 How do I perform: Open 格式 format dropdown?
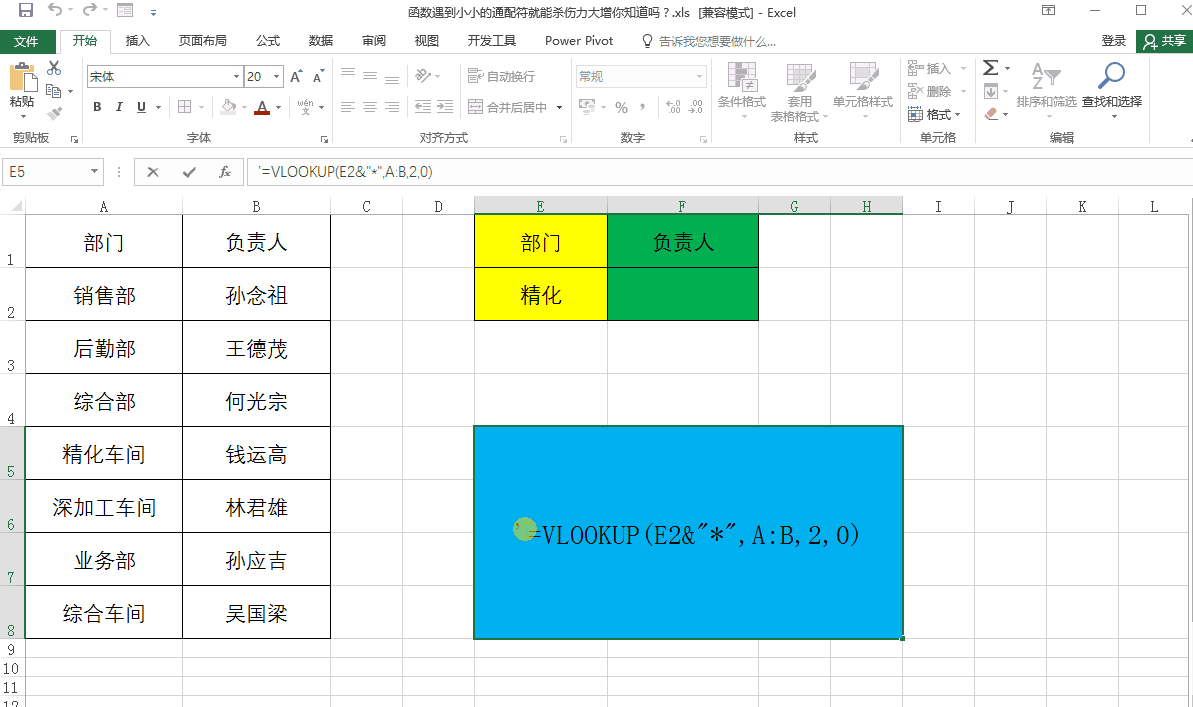pyautogui.click(x=934, y=114)
